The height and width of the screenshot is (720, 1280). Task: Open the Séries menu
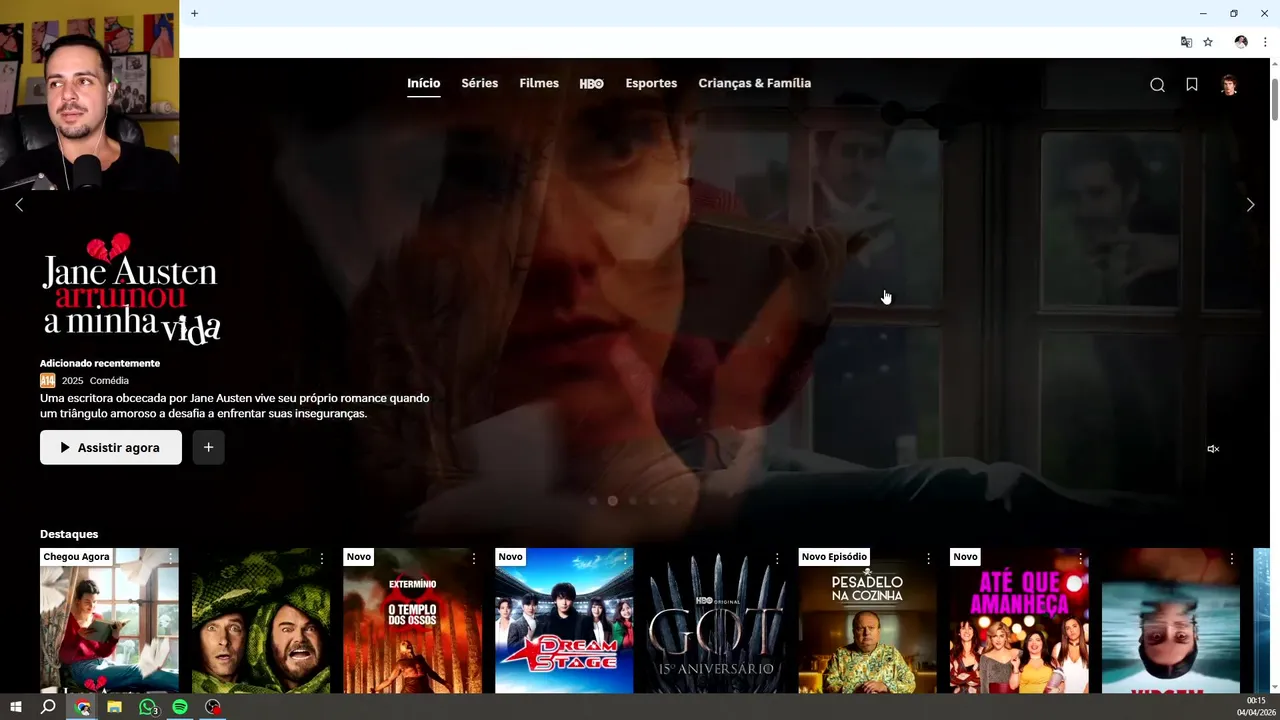point(479,83)
